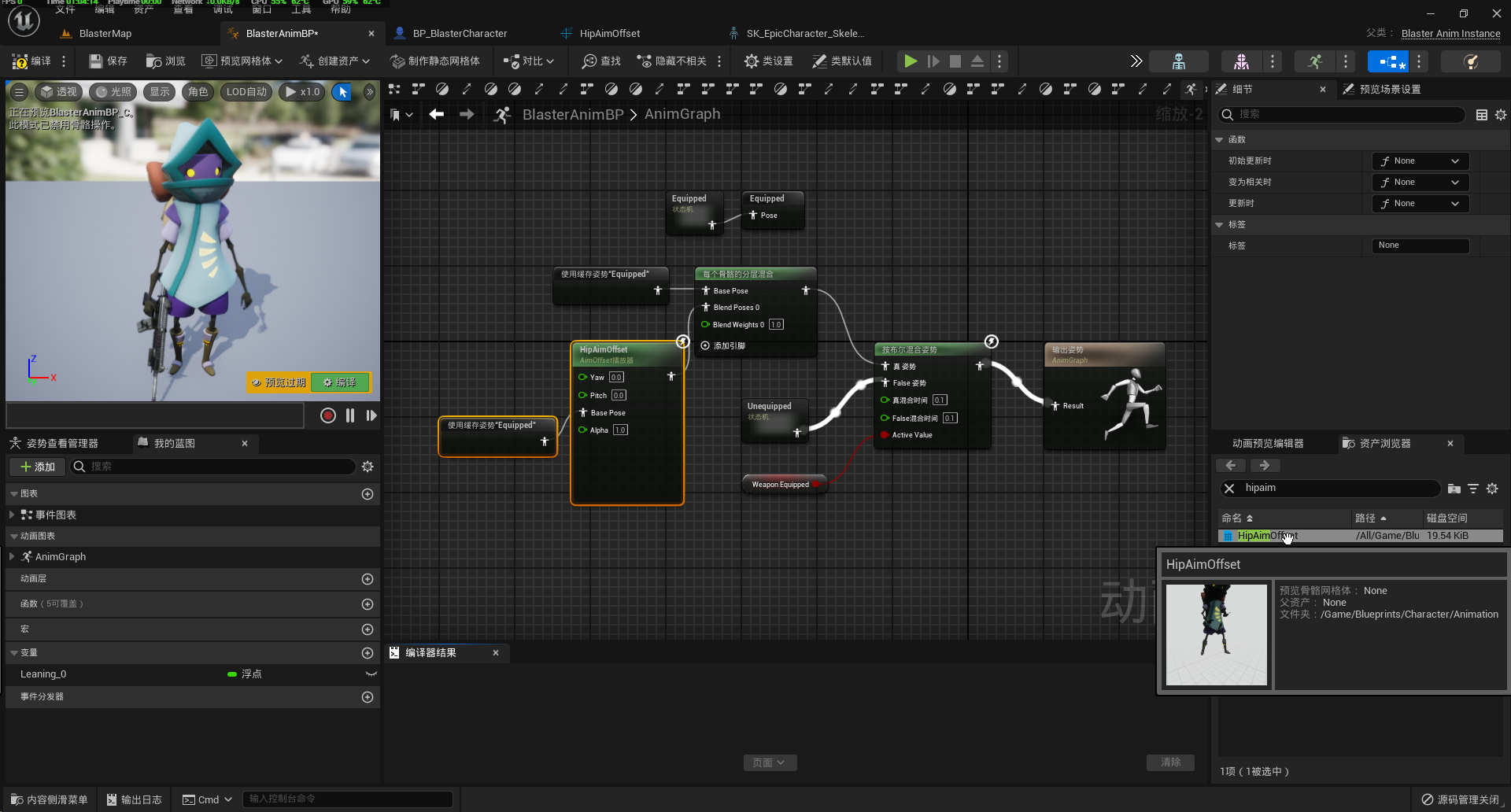The height and width of the screenshot is (812, 1511).
Task: Click 添加 add button in My Blueprint
Action: coord(38,467)
